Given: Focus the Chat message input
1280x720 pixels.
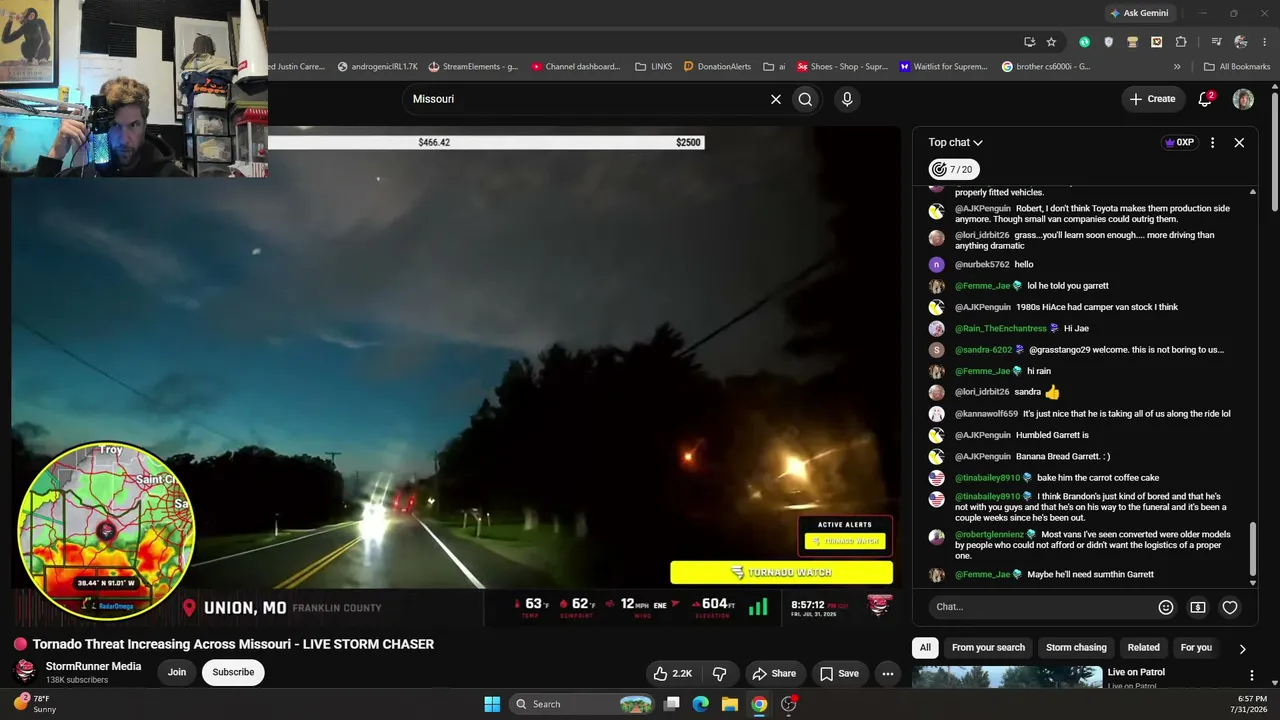Looking at the screenshot, I should click(1040, 607).
